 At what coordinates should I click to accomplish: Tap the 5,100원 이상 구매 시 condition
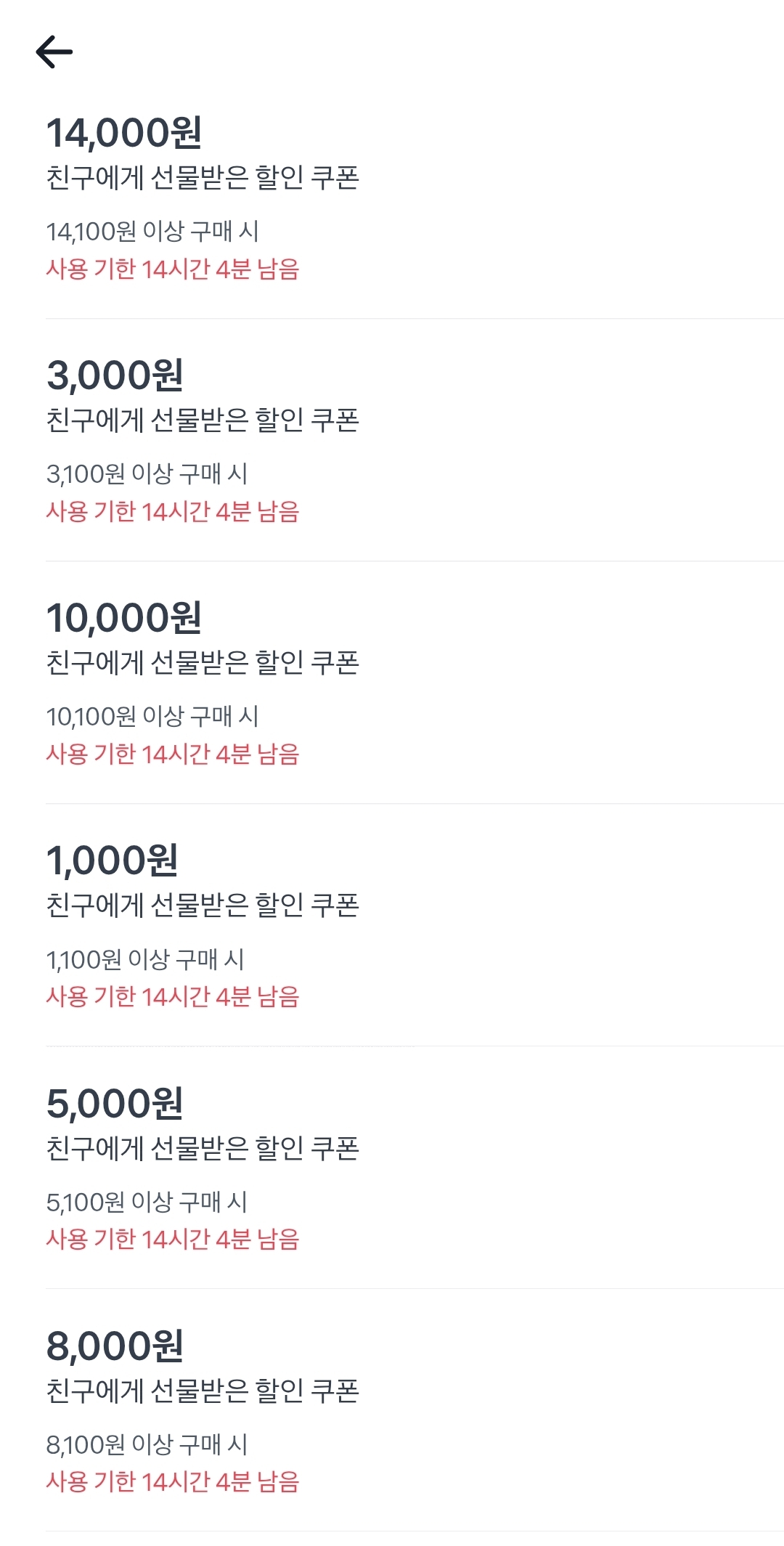click(x=147, y=1203)
